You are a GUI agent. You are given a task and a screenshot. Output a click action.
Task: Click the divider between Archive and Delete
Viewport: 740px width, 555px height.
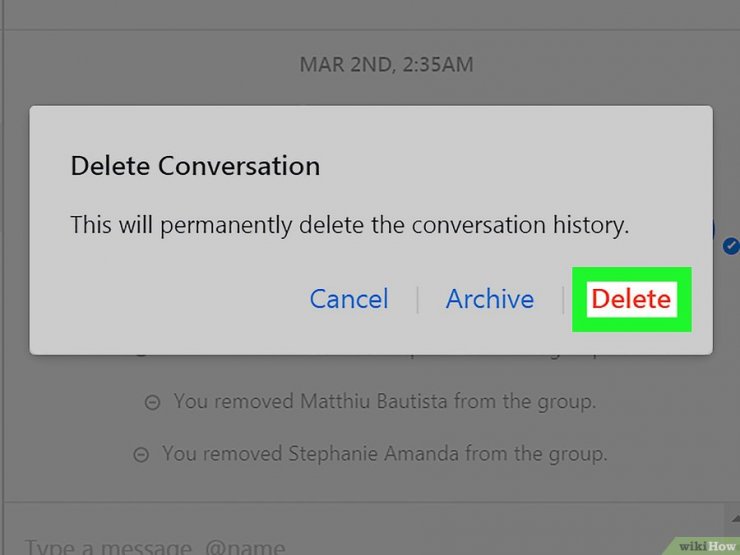[x=563, y=300]
